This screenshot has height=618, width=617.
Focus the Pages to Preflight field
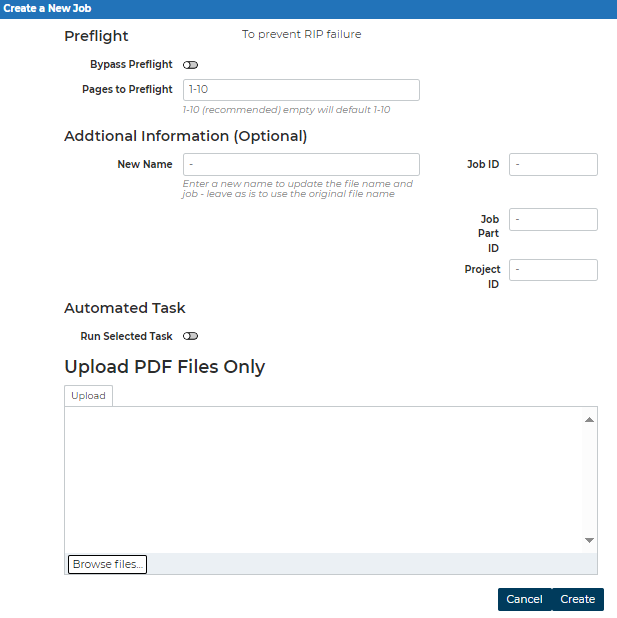tap(301, 90)
